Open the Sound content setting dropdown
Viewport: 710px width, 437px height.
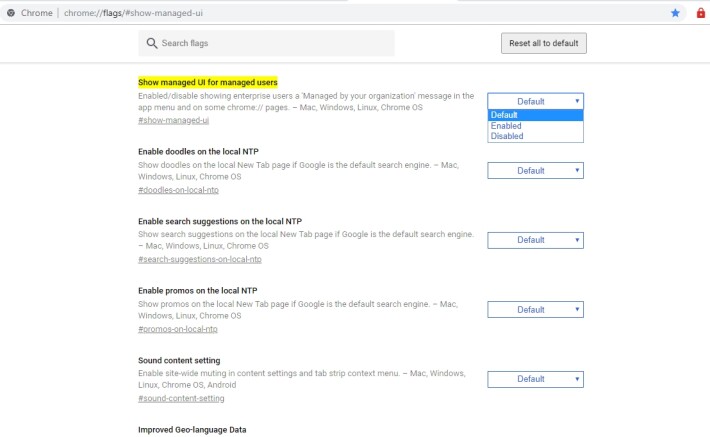[535, 379]
